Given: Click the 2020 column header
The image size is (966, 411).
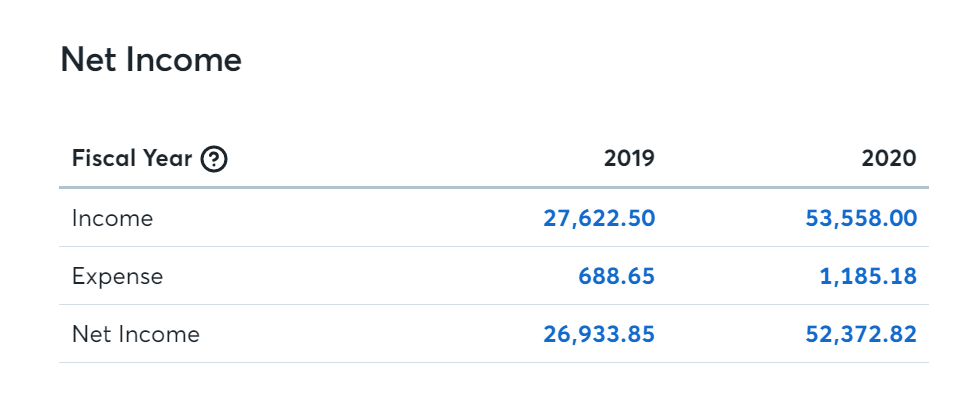Looking at the screenshot, I should tap(891, 159).
